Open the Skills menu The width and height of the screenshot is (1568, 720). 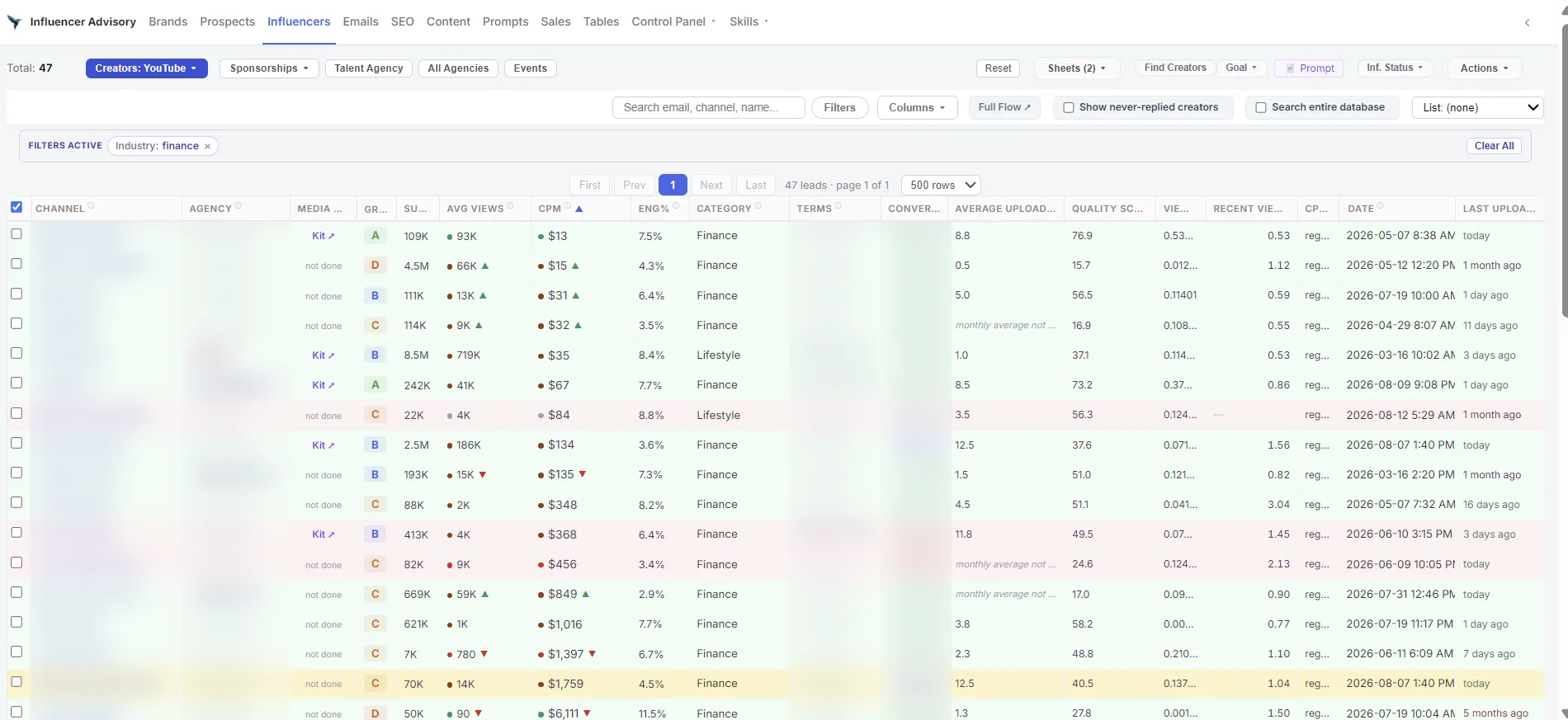pyautogui.click(x=749, y=21)
